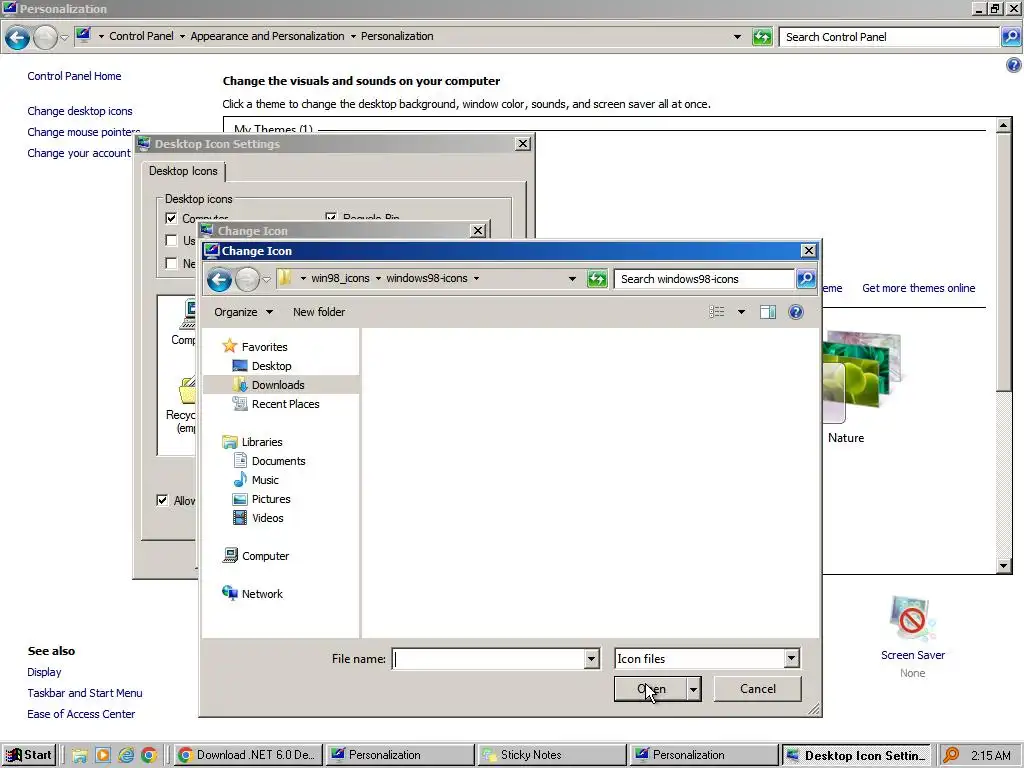Toggle the Computer desktop icon checkbox
This screenshot has height=768, width=1024.
point(171,218)
